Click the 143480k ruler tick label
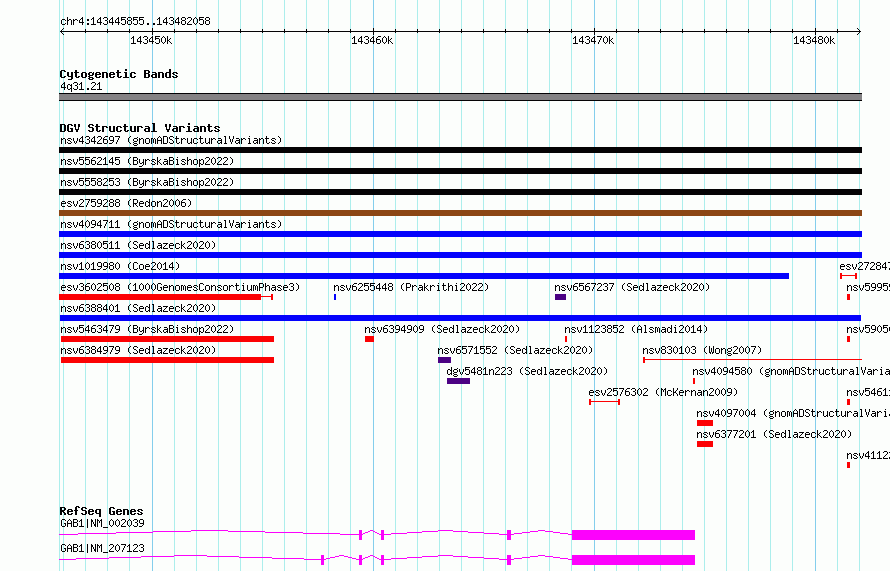The image size is (890, 571). [x=814, y=40]
